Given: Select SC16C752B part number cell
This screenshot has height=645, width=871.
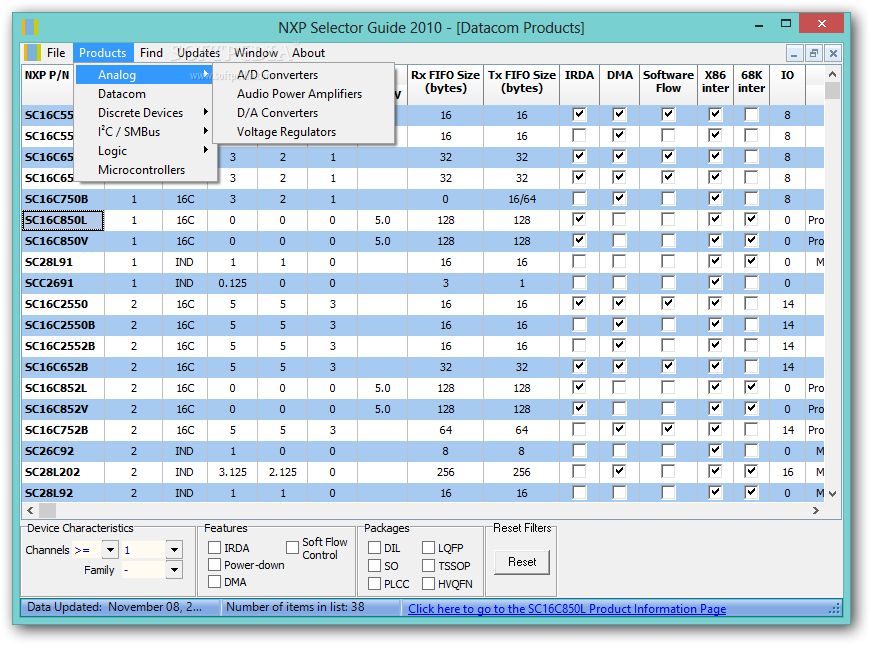Looking at the screenshot, I should click(63, 430).
